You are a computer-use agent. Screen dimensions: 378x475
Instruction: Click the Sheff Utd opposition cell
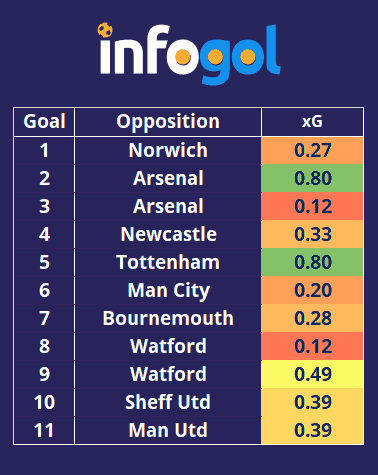click(168, 402)
